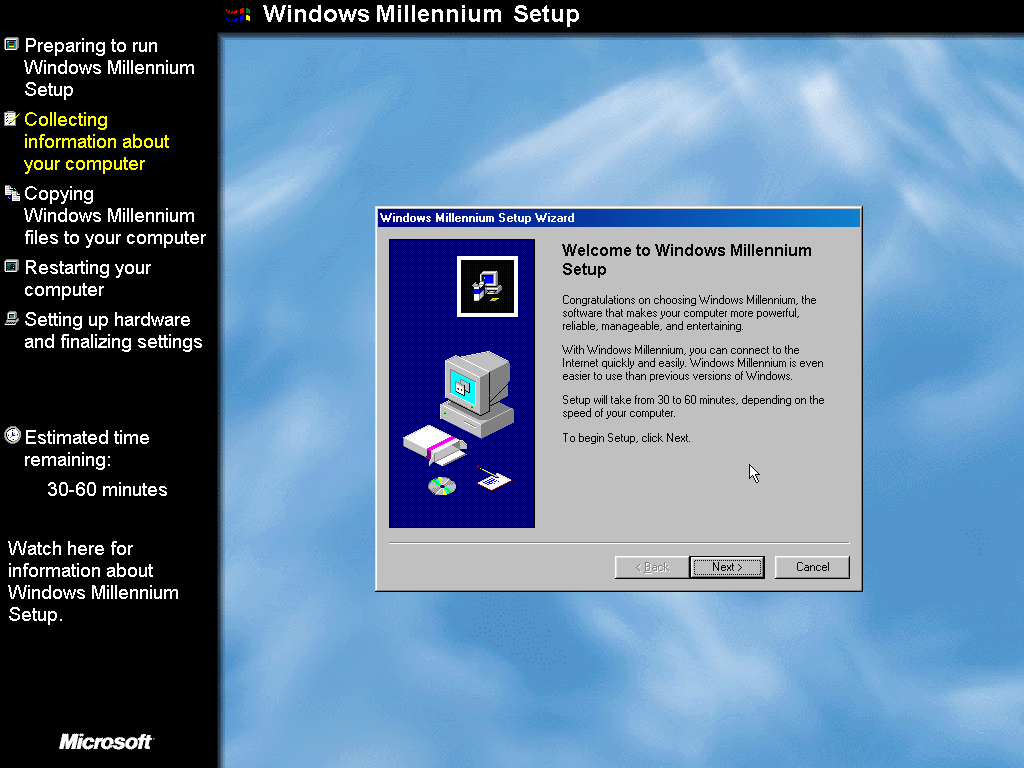This screenshot has height=768, width=1024.
Task: Click 'Welcome to Windows Millennium Setup' heading
Action: (x=686, y=259)
